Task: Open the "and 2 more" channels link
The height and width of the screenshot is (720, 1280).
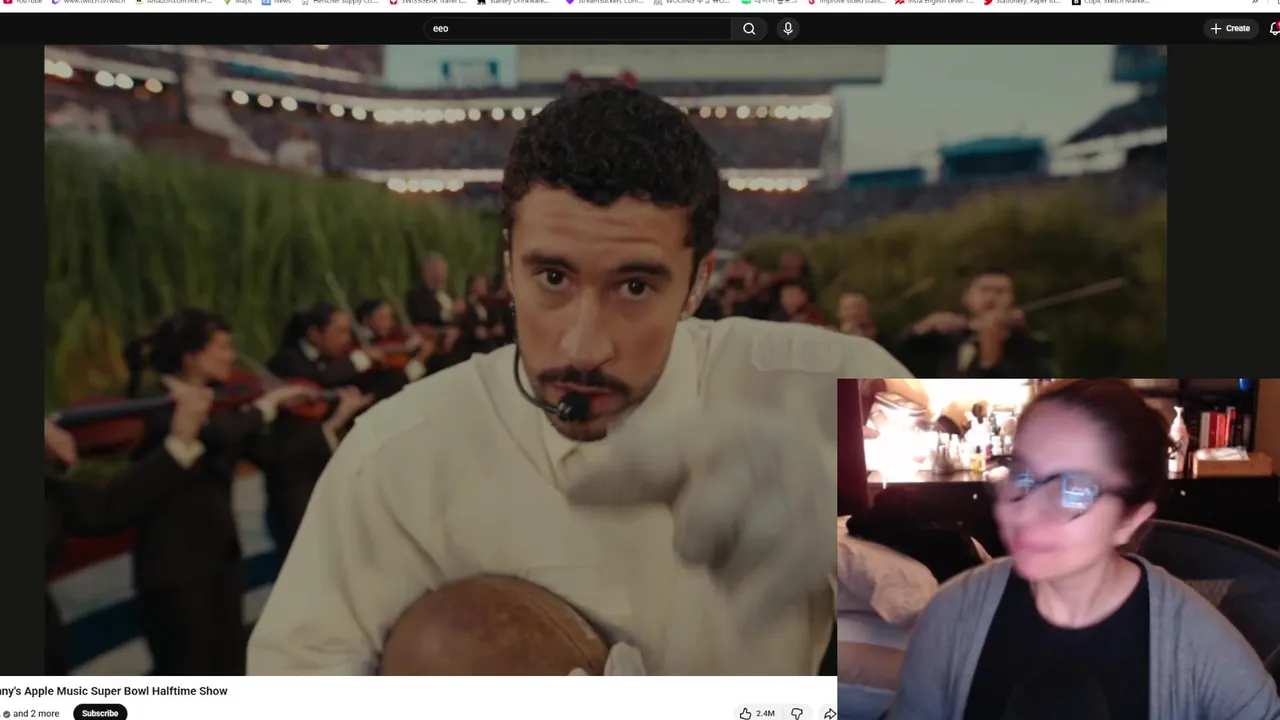Action: [x=35, y=713]
